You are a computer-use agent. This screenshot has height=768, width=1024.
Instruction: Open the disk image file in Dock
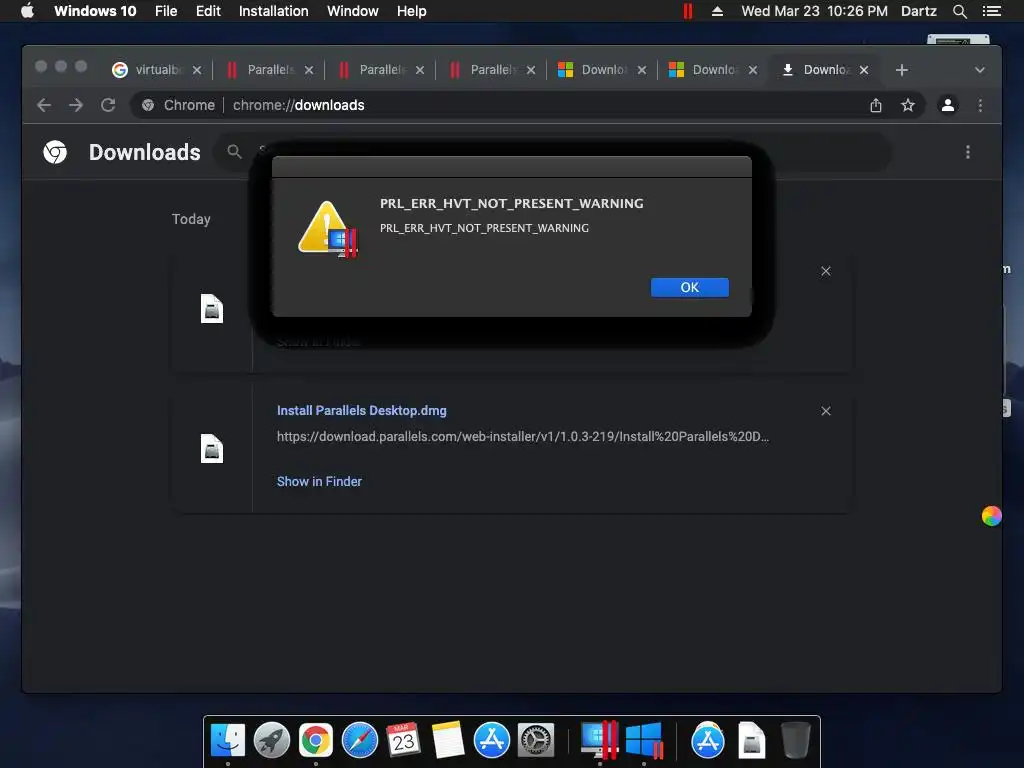752,741
